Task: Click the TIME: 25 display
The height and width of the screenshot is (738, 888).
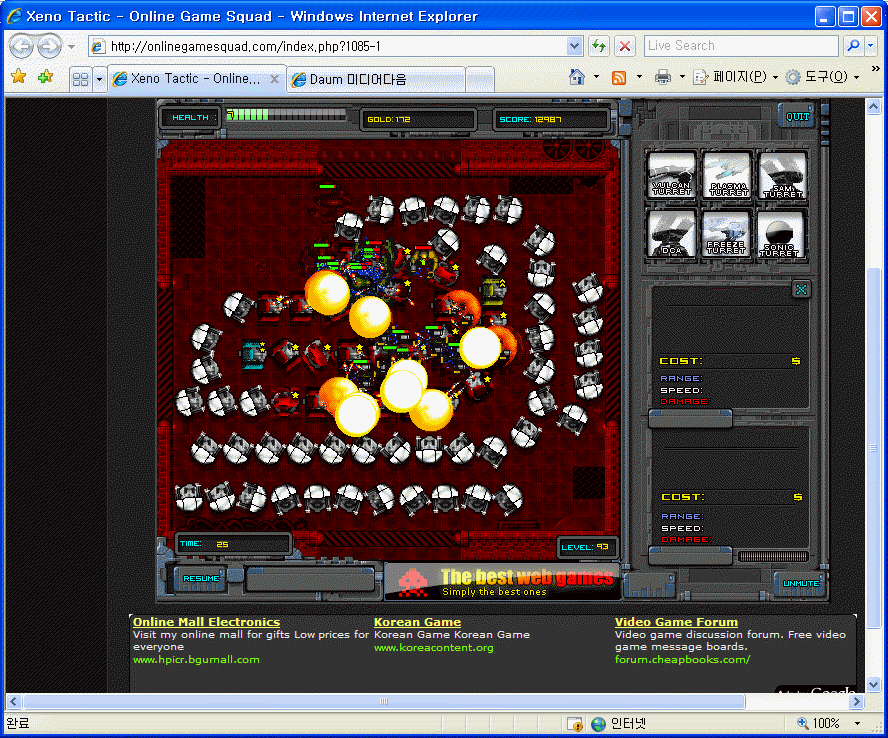Action: (233, 544)
